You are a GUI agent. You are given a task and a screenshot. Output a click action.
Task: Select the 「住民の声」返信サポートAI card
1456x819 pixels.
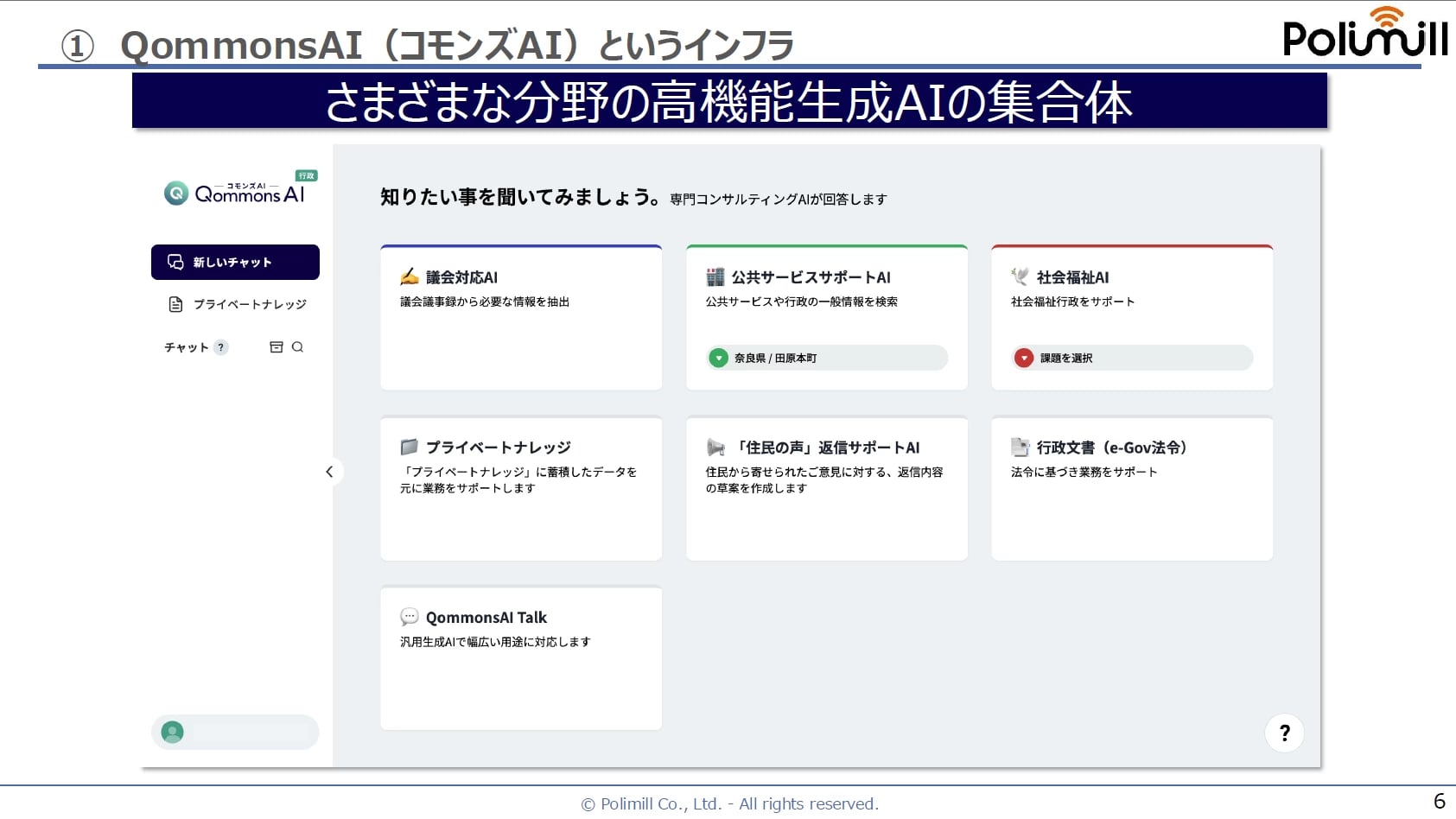tap(826, 489)
